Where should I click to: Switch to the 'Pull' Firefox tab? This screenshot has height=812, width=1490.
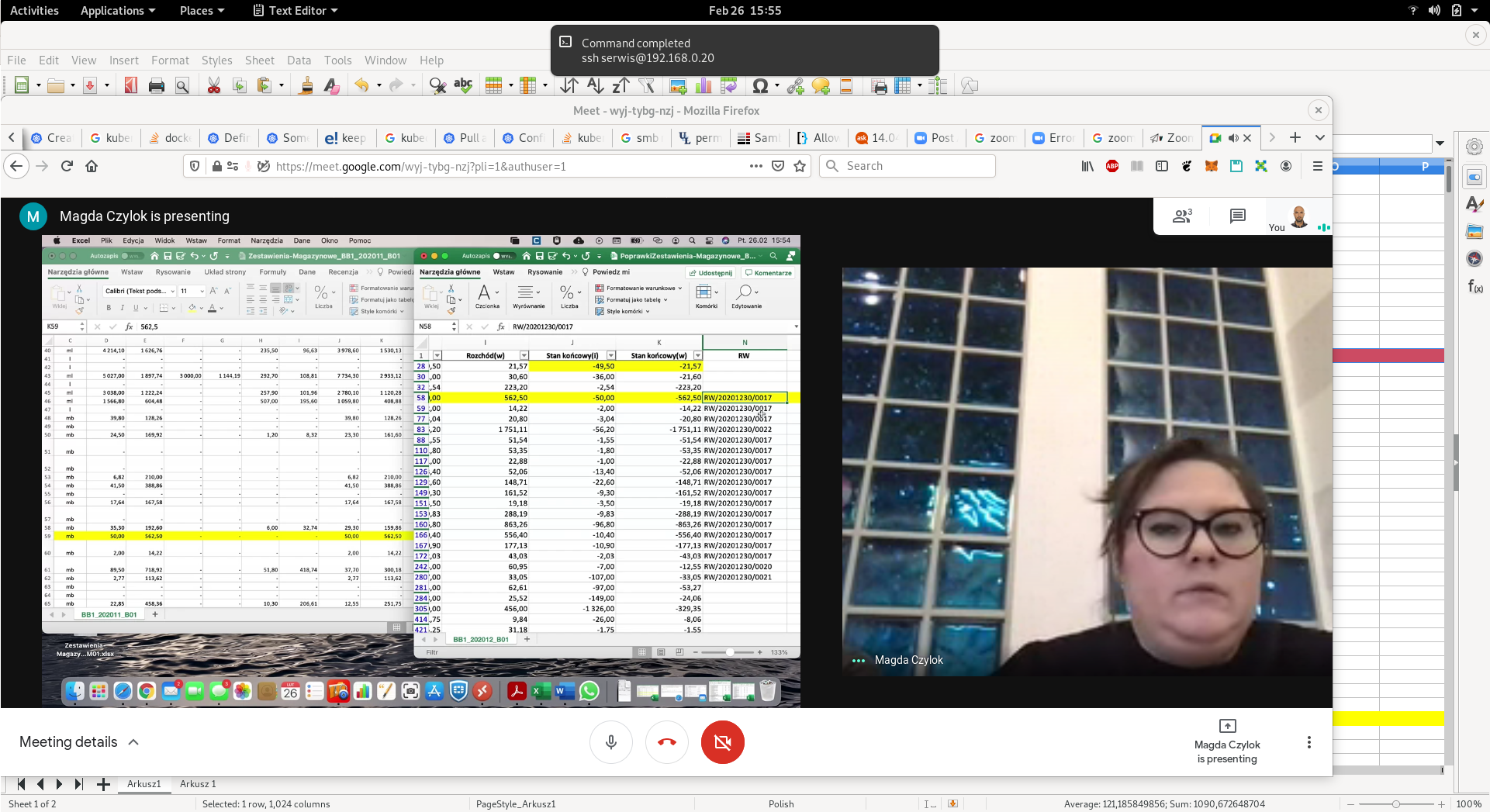(x=465, y=138)
